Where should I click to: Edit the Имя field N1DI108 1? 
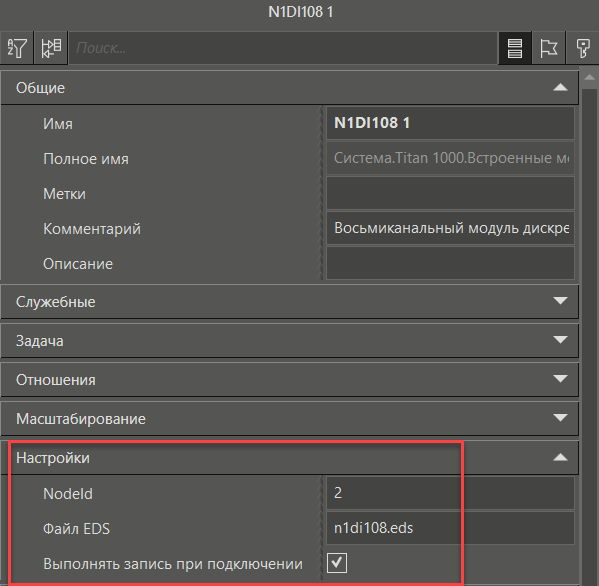(x=450, y=123)
